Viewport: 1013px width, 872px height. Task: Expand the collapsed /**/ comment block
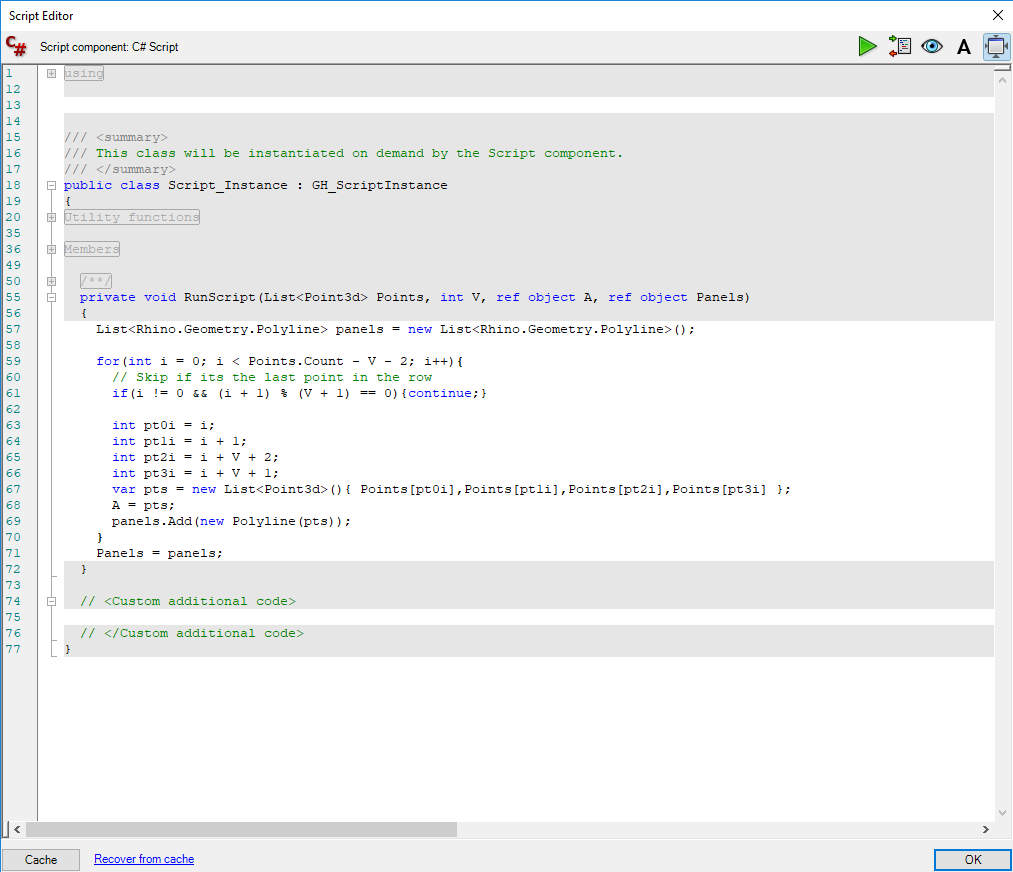coord(51,281)
